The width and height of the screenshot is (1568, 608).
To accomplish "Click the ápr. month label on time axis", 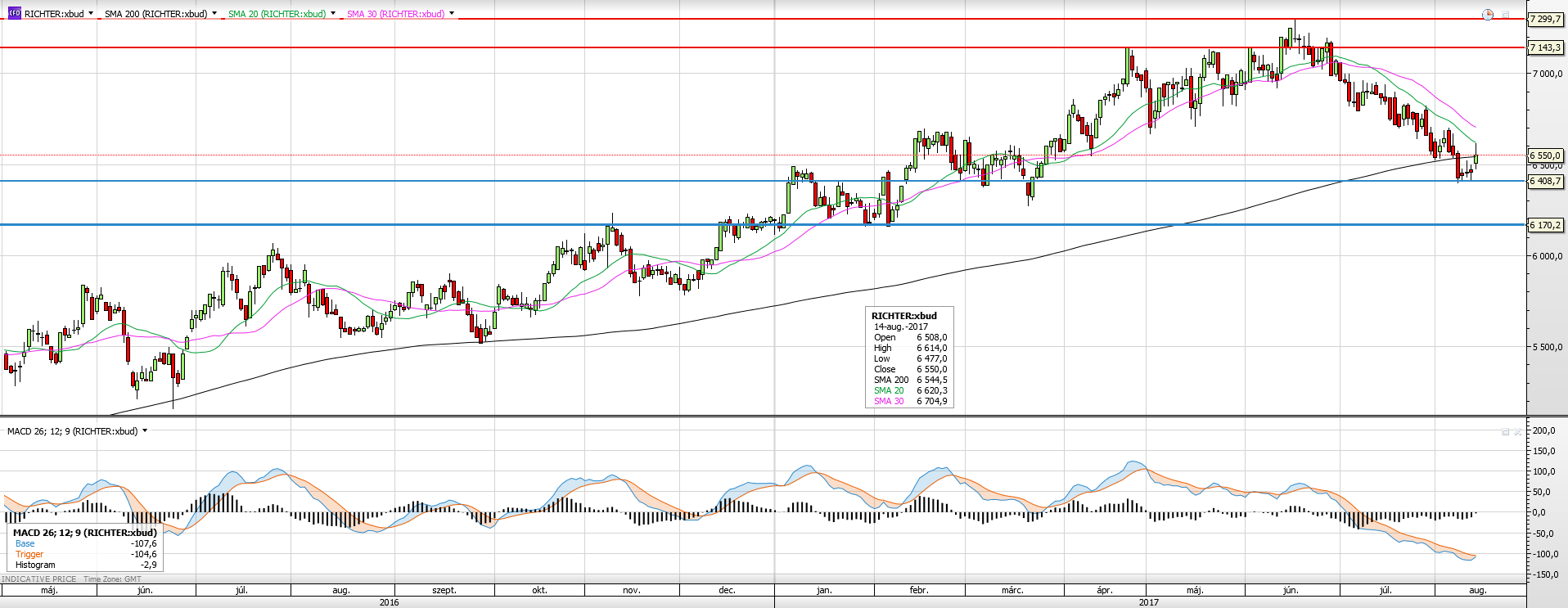I will [1104, 590].
